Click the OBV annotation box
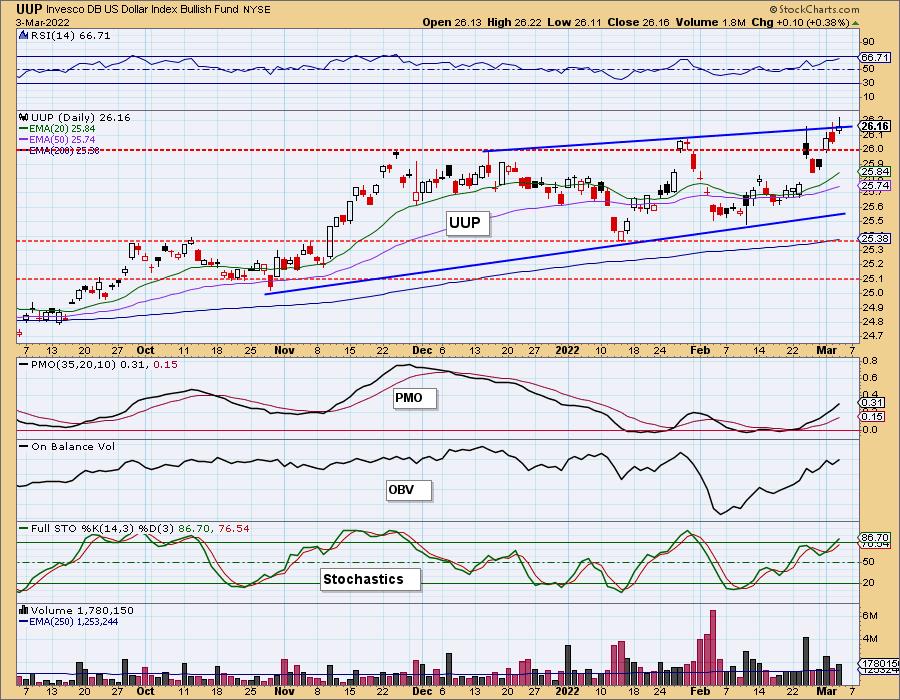This screenshot has height=700, width=900. point(409,490)
